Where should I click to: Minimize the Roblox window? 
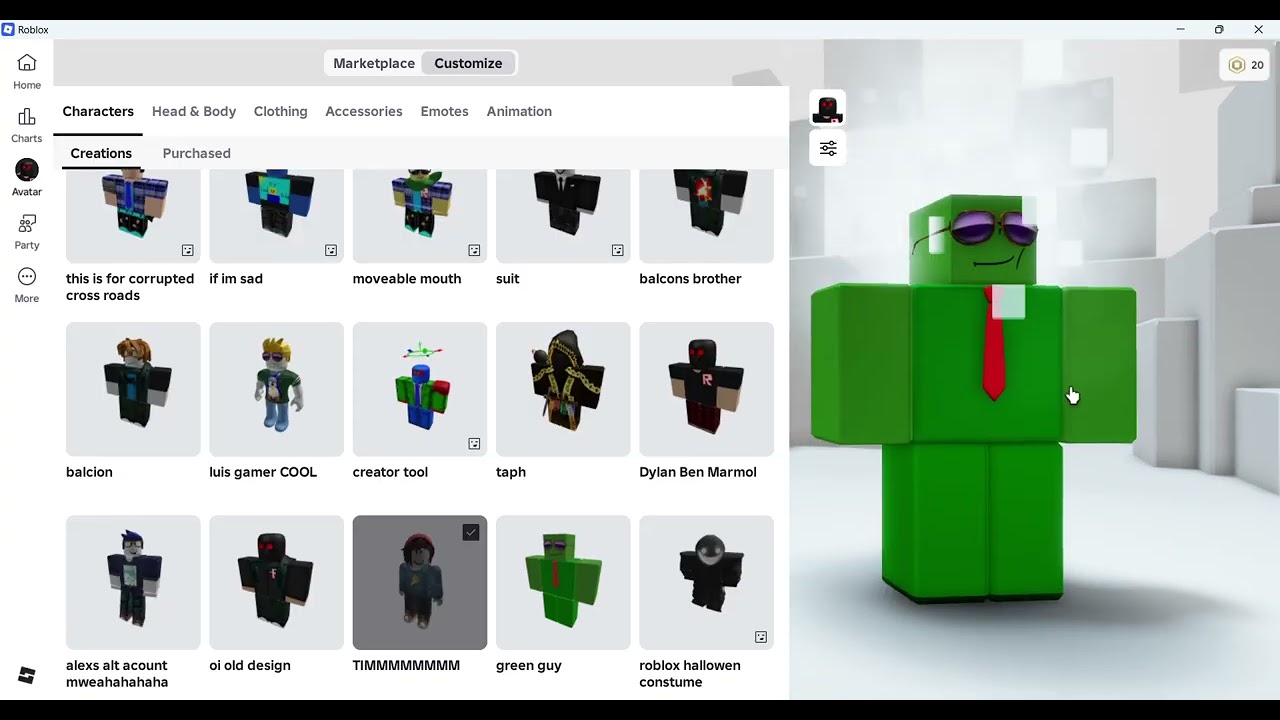1180,30
